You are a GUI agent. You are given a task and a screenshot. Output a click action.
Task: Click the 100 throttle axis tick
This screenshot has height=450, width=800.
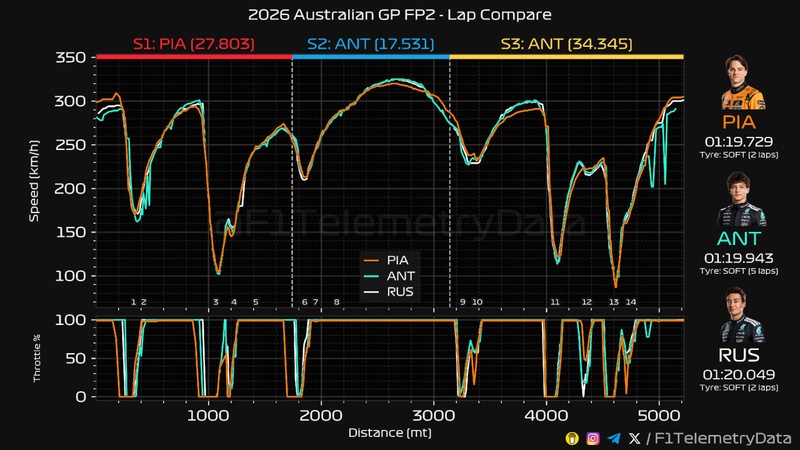(x=70, y=320)
